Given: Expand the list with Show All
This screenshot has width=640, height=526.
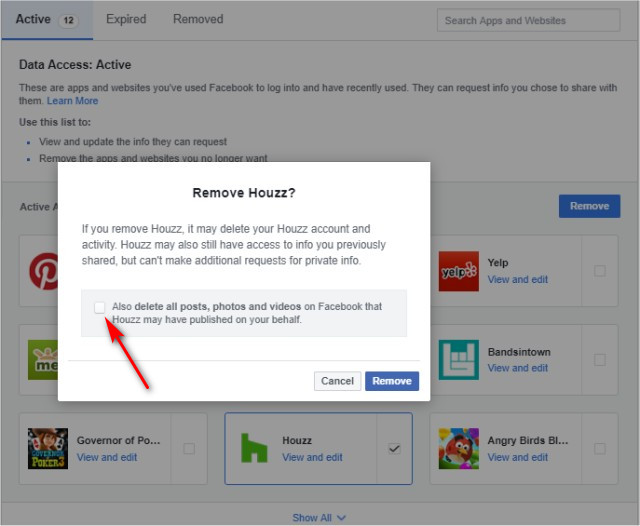Looking at the screenshot, I should pyautogui.click(x=319, y=518).
